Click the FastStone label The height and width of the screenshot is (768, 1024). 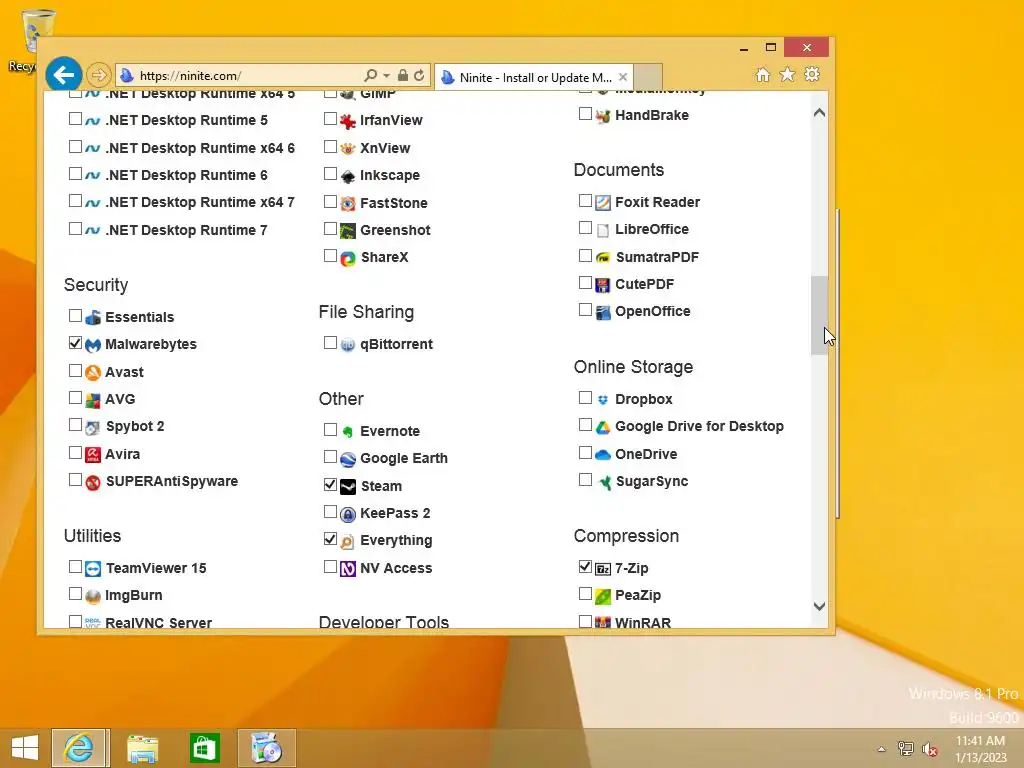click(394, 203)
